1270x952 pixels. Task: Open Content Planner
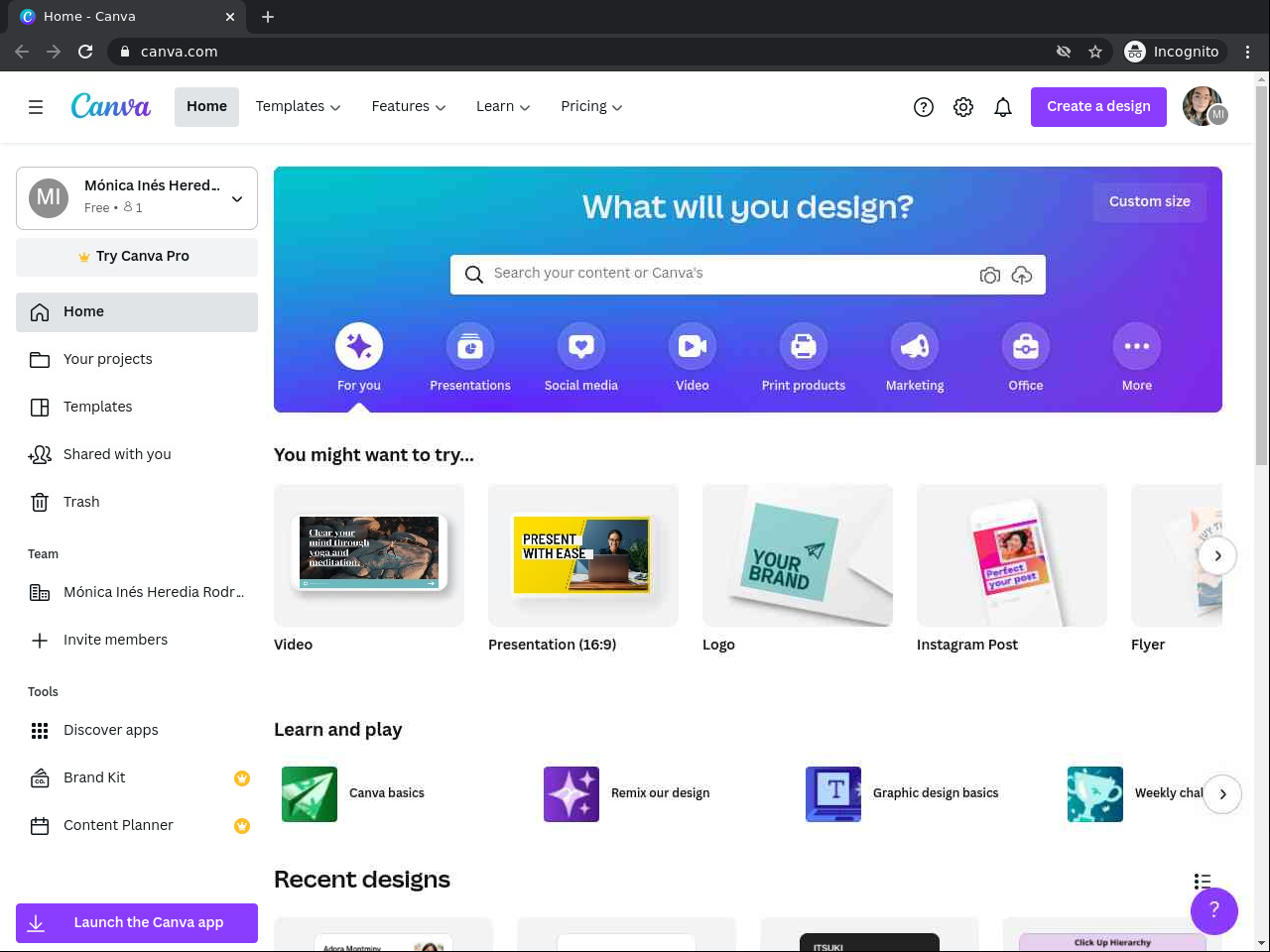(137, 826)
